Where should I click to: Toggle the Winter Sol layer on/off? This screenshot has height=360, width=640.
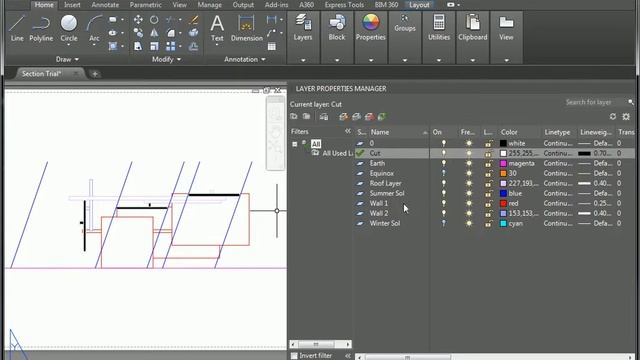point(444,224)
